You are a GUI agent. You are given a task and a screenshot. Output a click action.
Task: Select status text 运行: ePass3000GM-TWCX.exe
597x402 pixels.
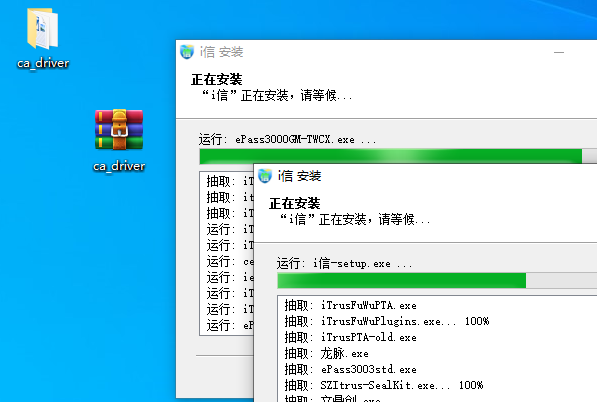[287, 139]
